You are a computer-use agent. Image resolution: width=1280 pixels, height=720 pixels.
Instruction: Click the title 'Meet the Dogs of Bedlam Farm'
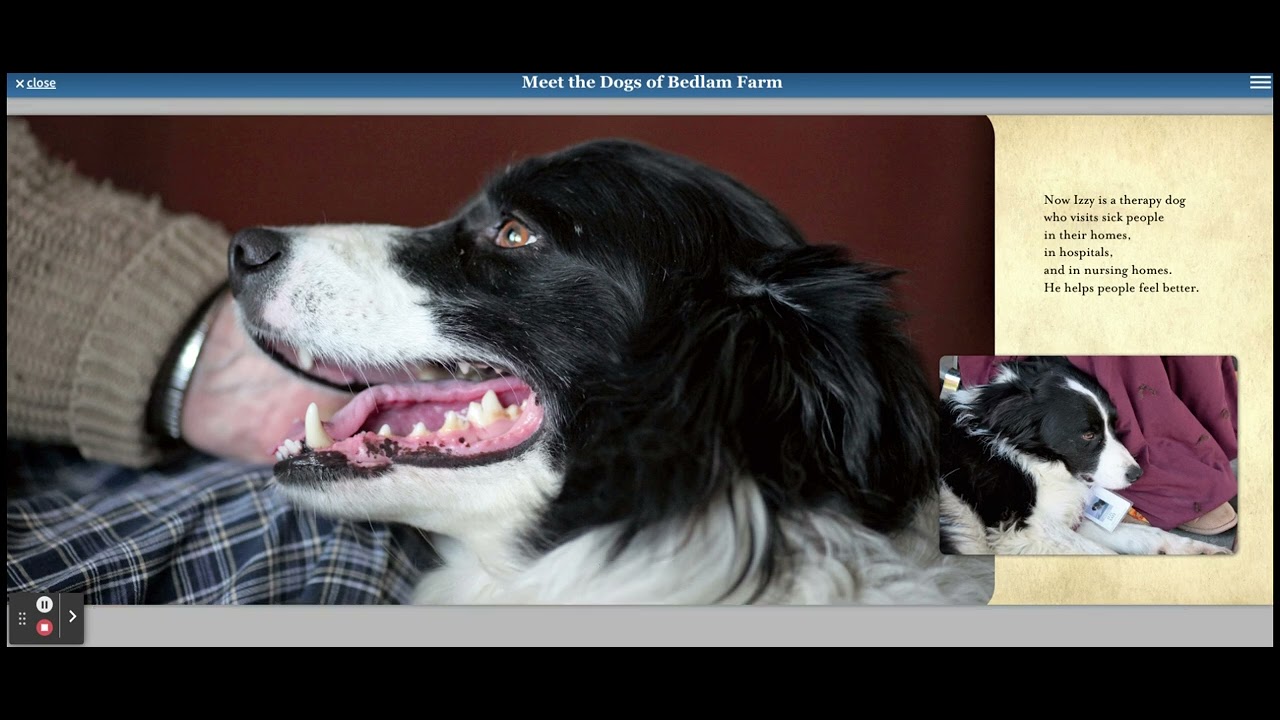(x=652, y=82)
